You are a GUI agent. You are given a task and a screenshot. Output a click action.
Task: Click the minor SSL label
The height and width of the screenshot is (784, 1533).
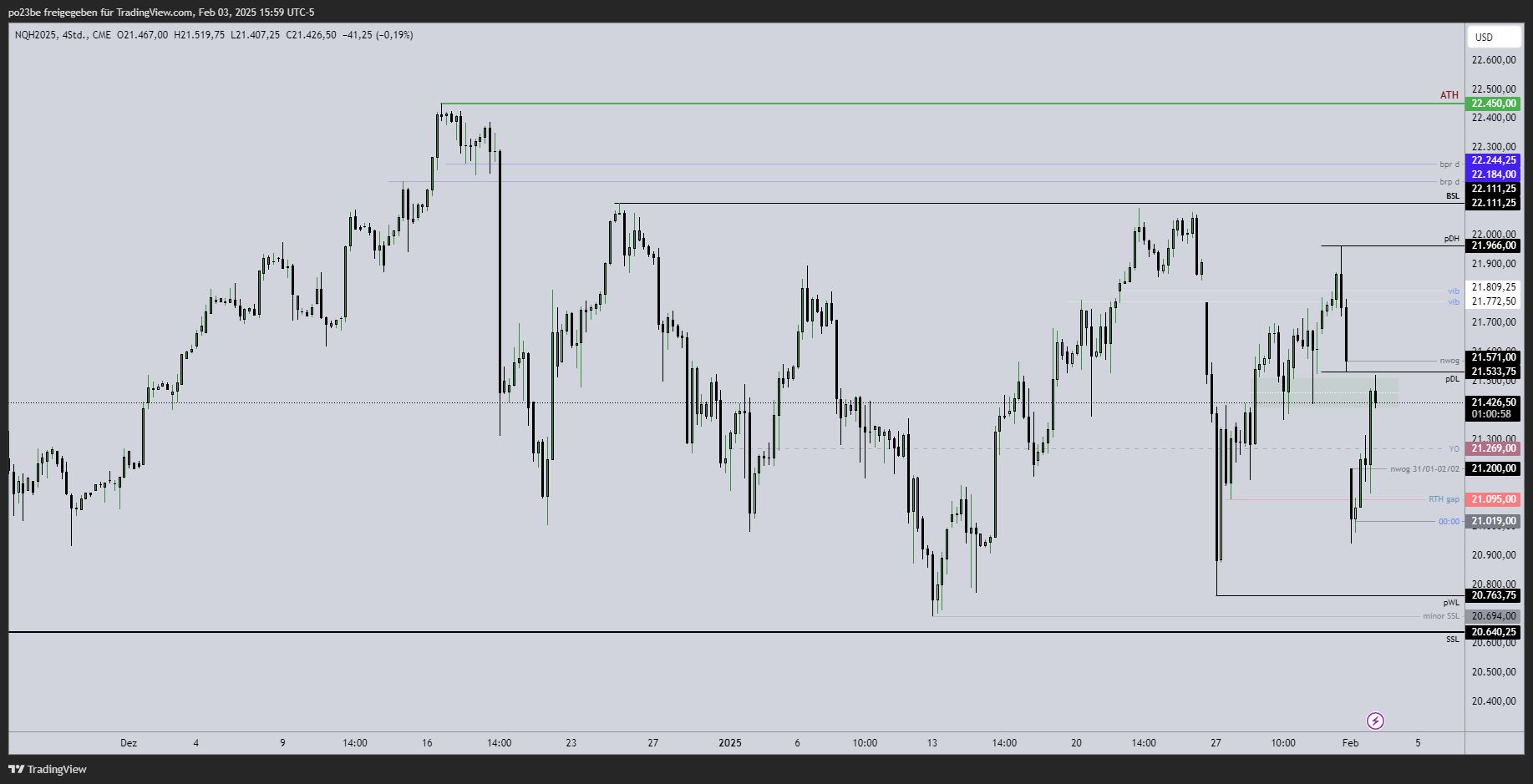point(1441,616)
